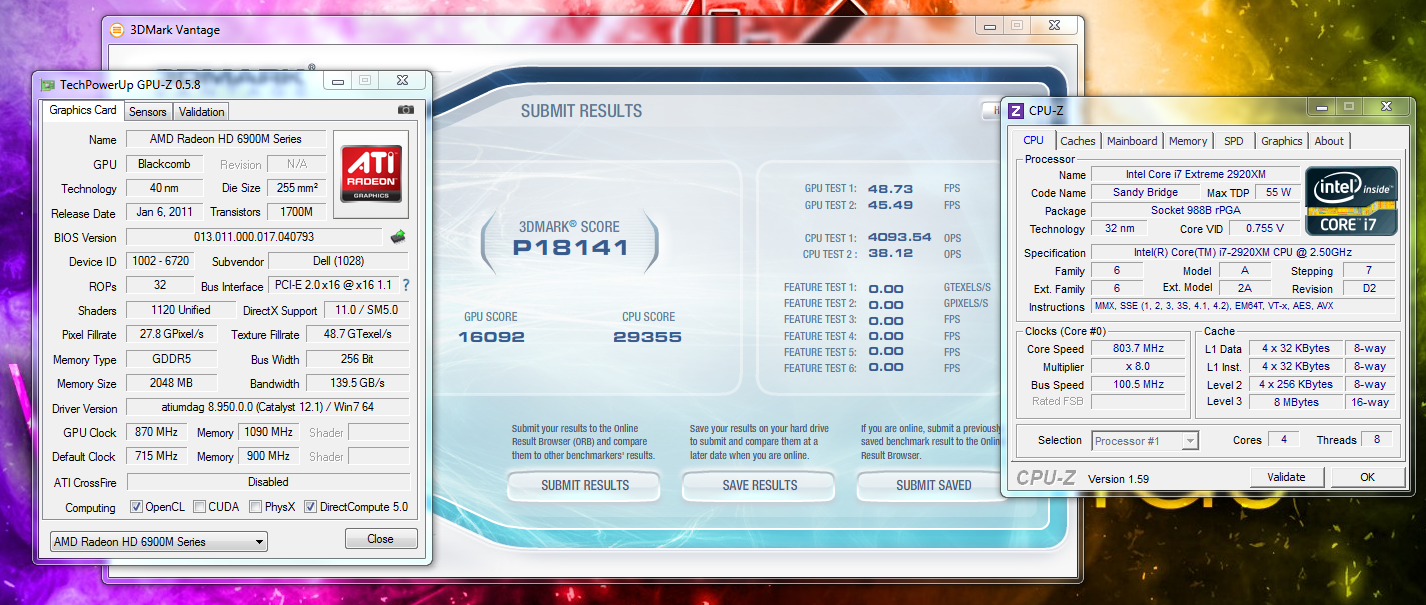Image resolution: width=1426 pixels, height=605 pixels.
Task: Click the Texture Fillrate value 48.7 GTexel/s
Action: click(357, 334)
